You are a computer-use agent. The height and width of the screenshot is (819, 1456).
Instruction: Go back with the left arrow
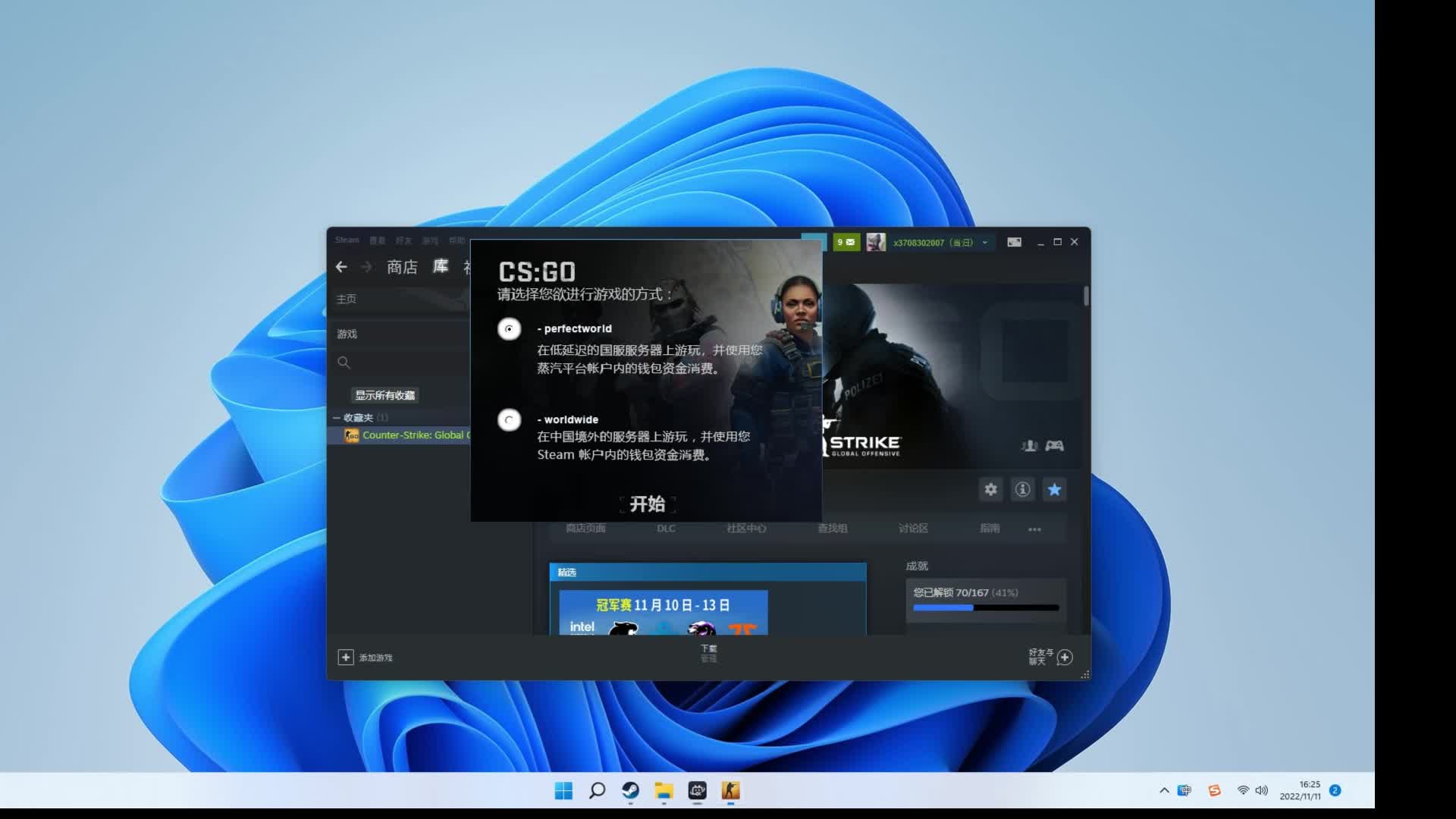point(341,267)
